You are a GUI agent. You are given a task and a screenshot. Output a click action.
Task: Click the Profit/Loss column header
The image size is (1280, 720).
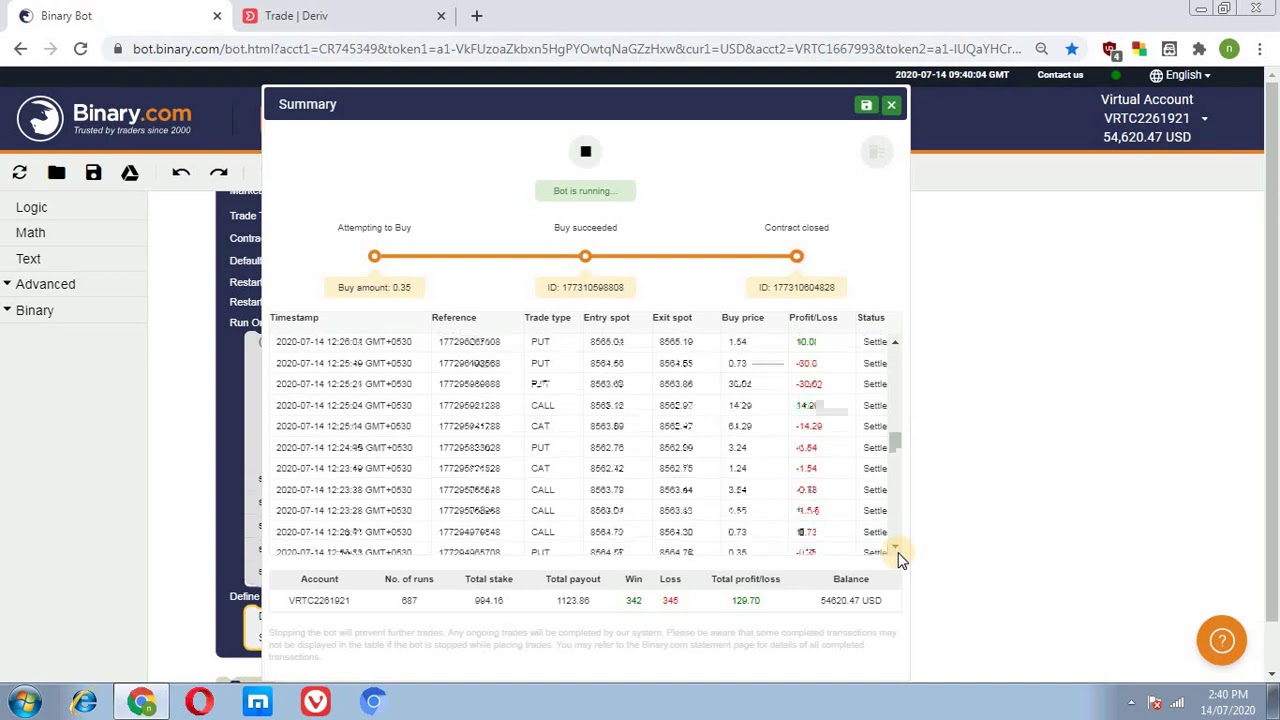(x=813, y=318)
